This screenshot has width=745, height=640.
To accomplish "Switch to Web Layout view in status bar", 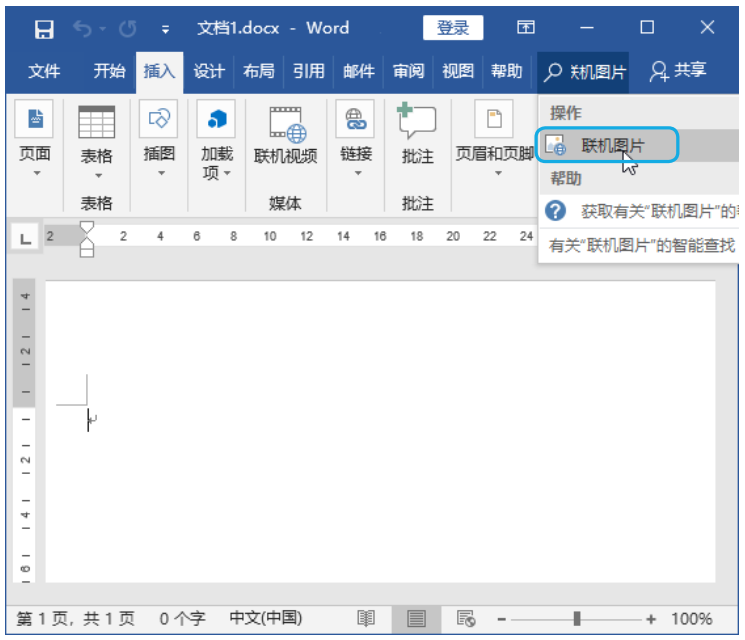I will tap(465, 619).
